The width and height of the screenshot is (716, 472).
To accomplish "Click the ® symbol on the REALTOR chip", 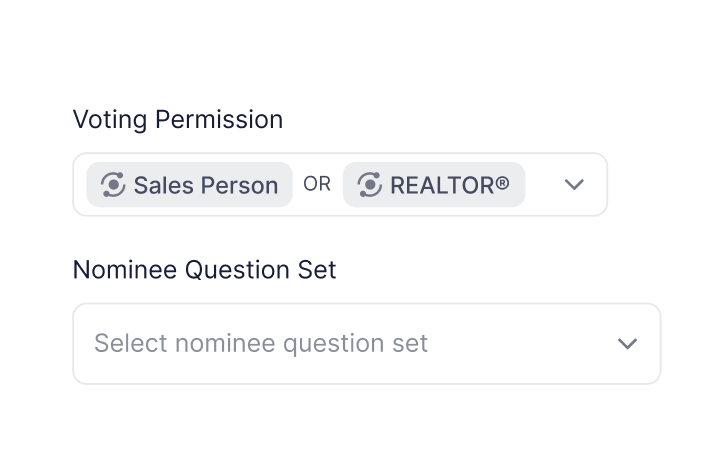I will [501, 183].
